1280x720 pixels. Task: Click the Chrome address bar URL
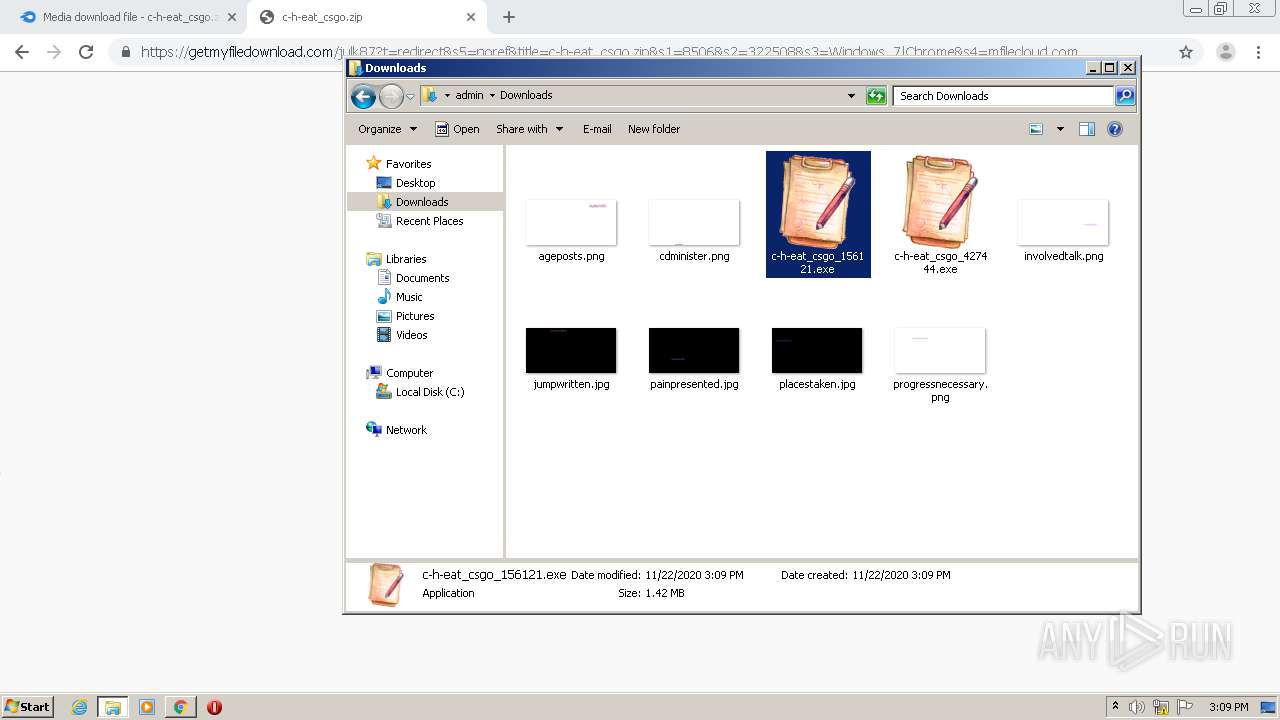[x=609, y=52]
